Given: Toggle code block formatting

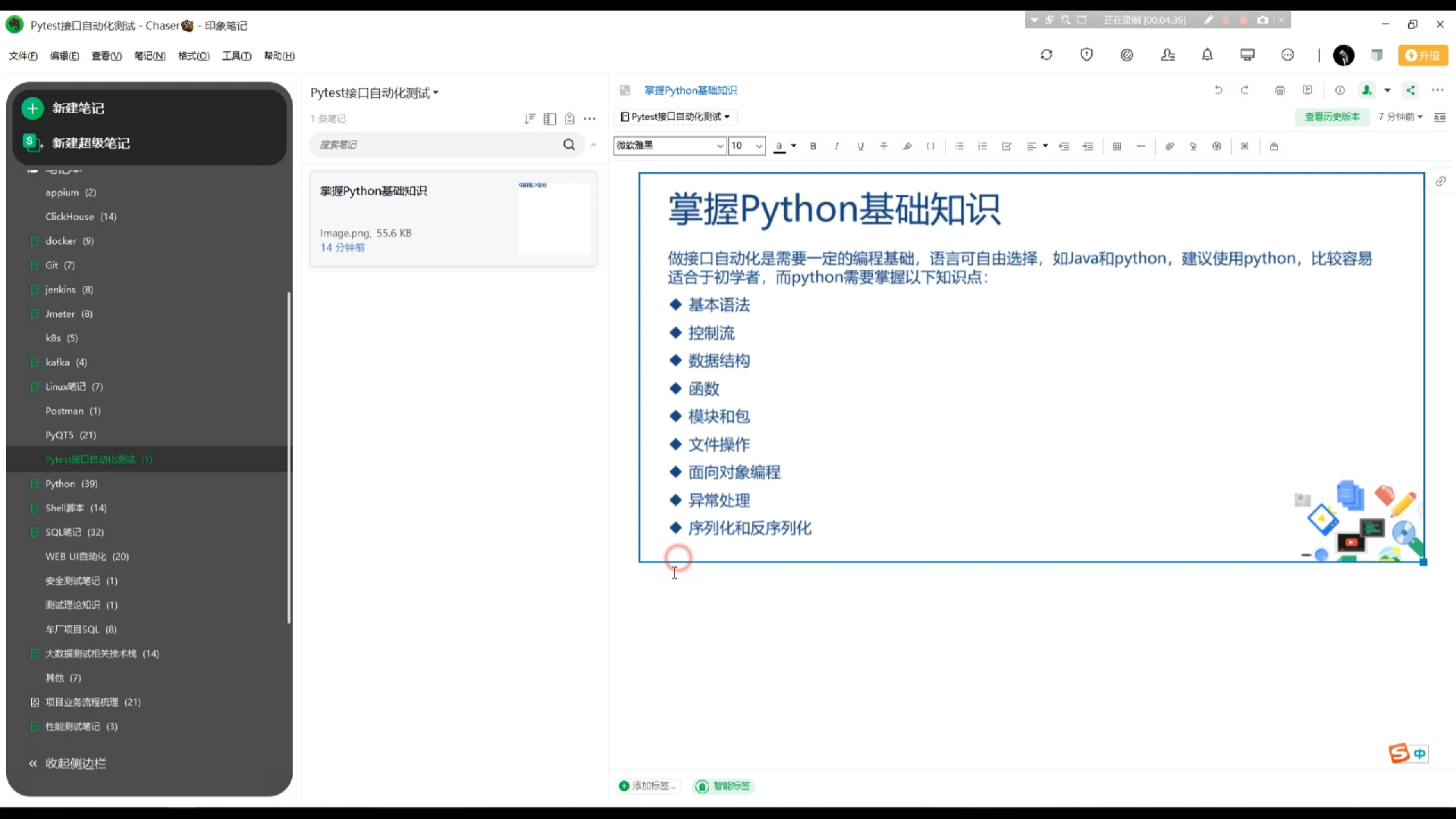Looking at the screenshot, I should tap(930, 146).
